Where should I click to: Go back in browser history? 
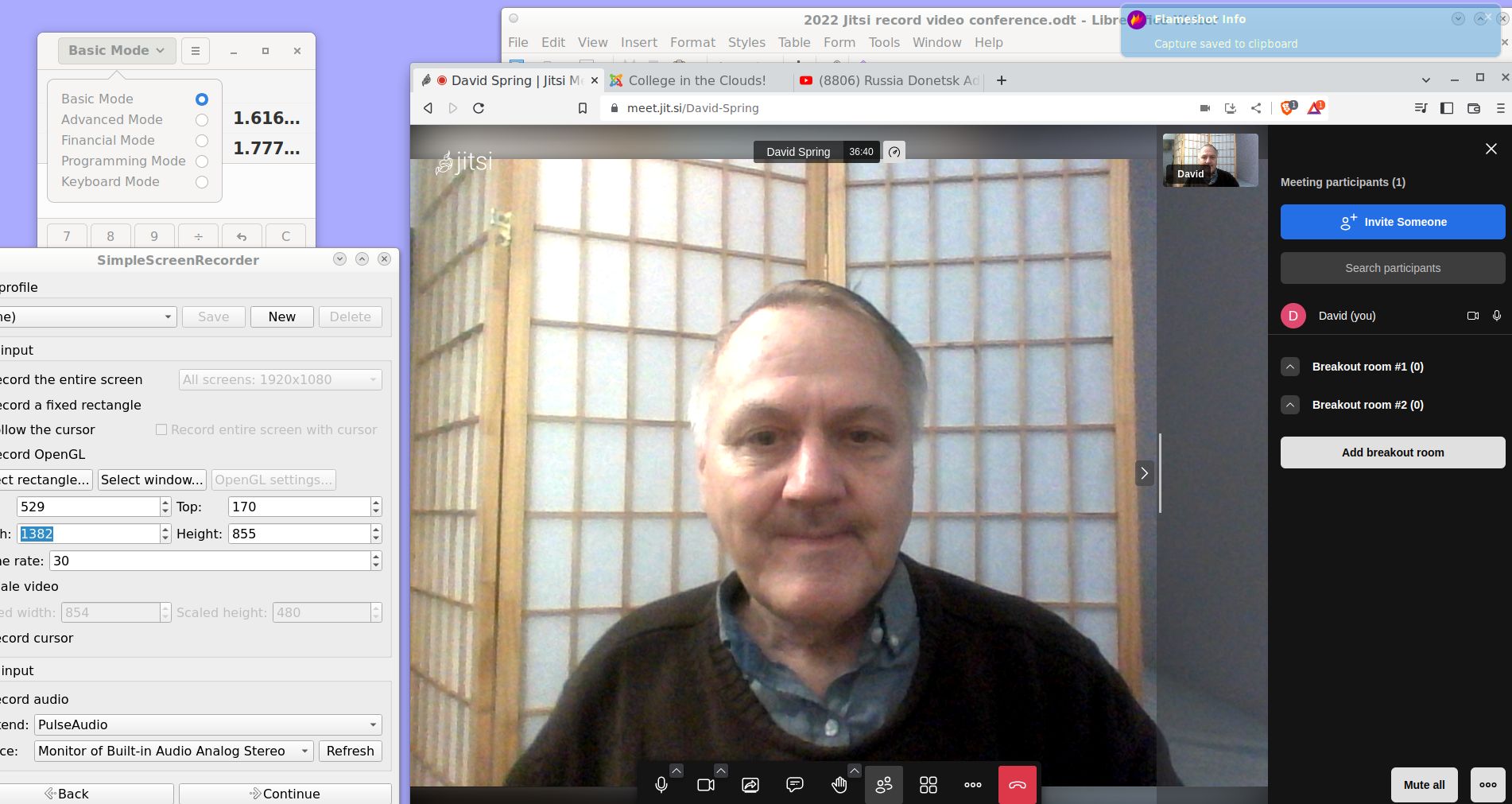428,108
